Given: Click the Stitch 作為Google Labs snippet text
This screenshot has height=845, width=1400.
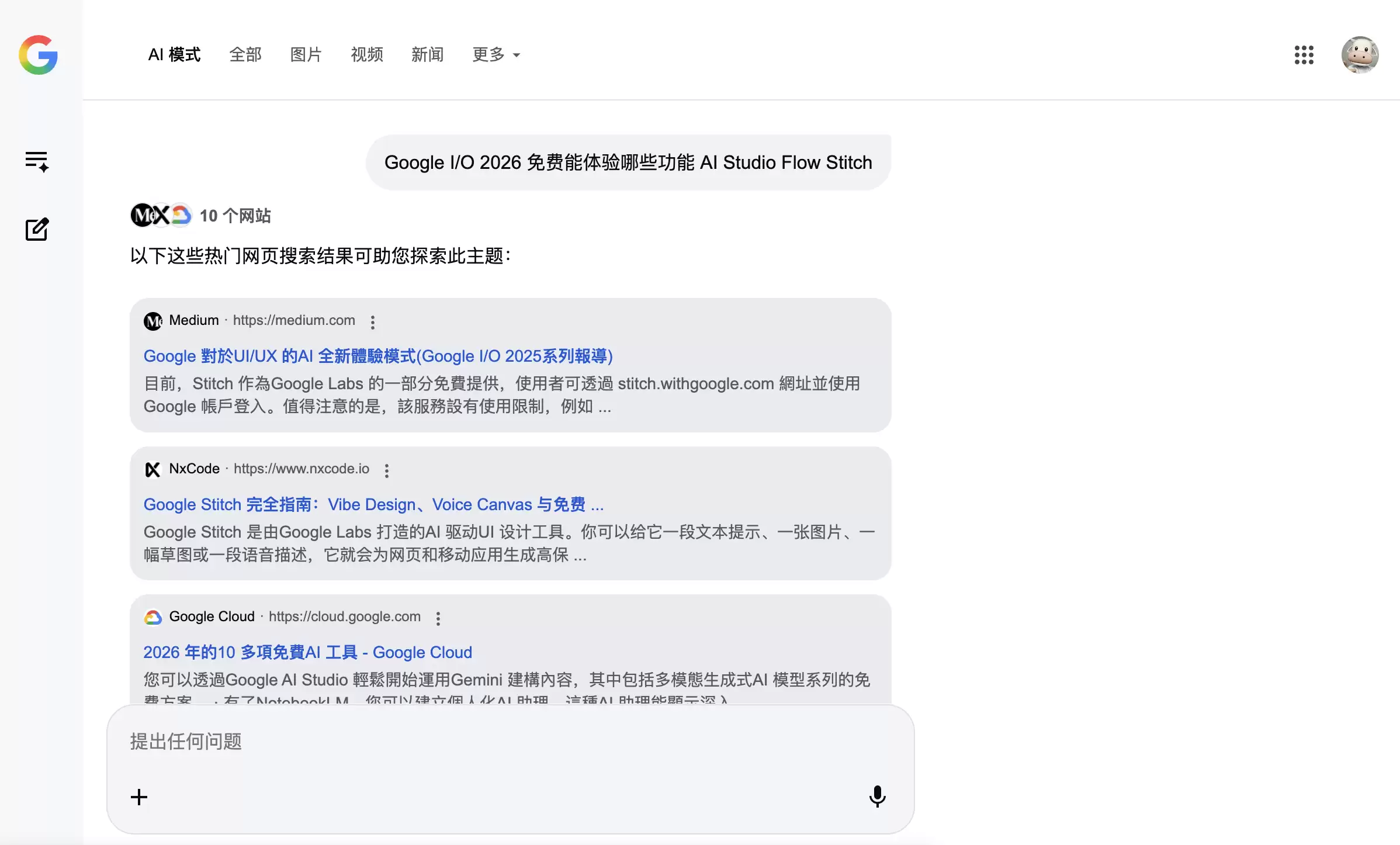Looking at the screenshot, I should click(x=502, y=395).
